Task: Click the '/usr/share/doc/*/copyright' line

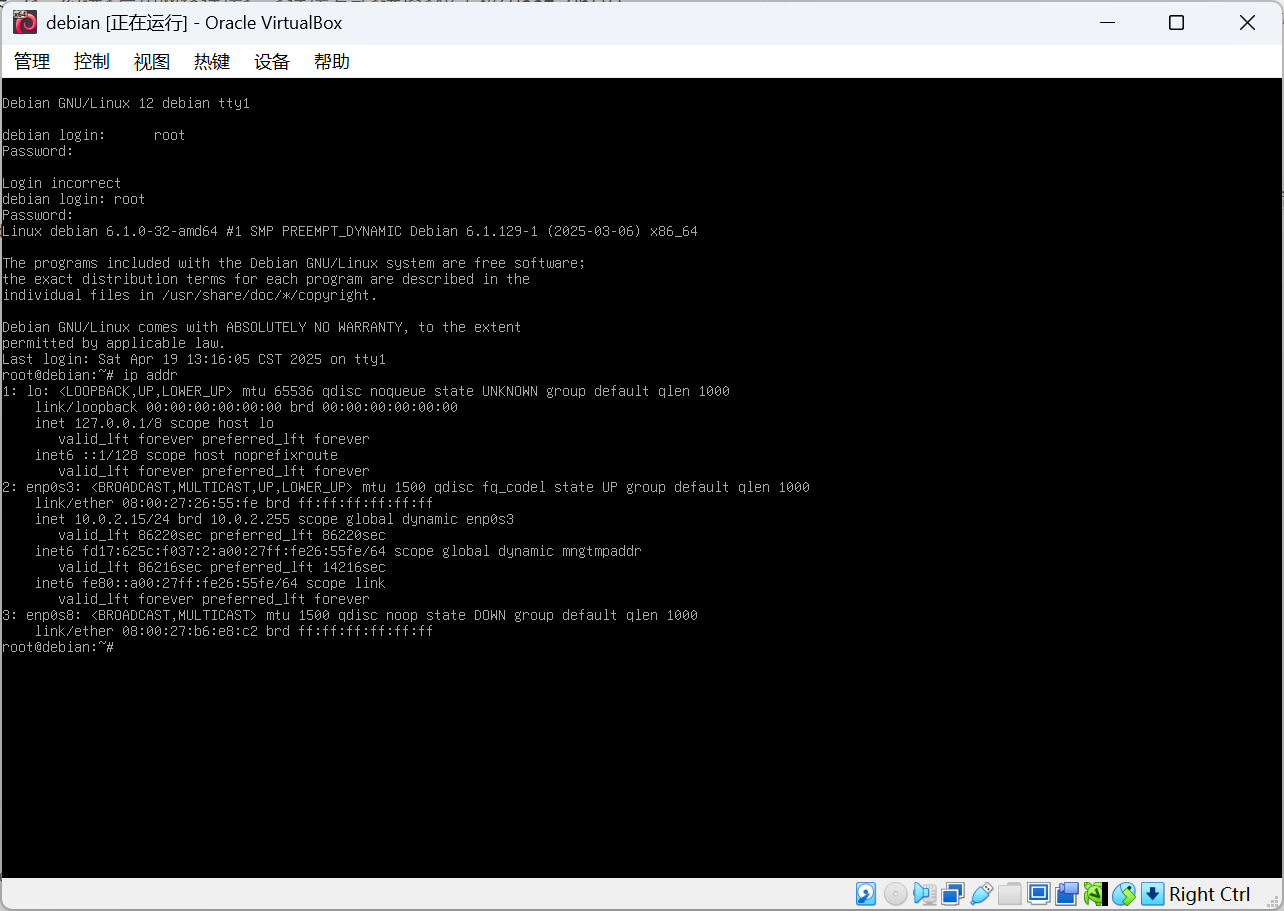Action: [x=190, y=295]
